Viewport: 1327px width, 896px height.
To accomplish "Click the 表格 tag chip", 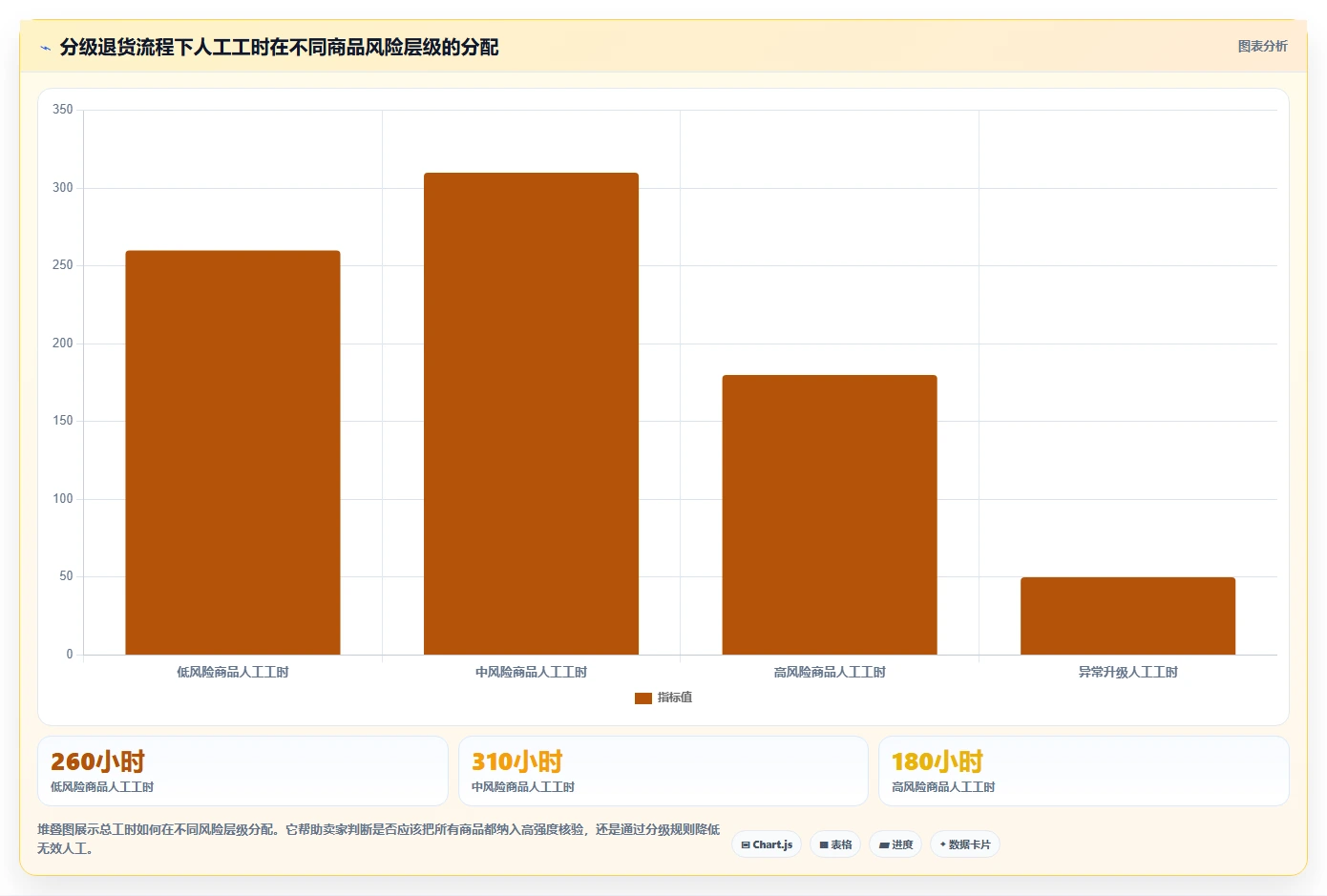I will coord(835,844).
